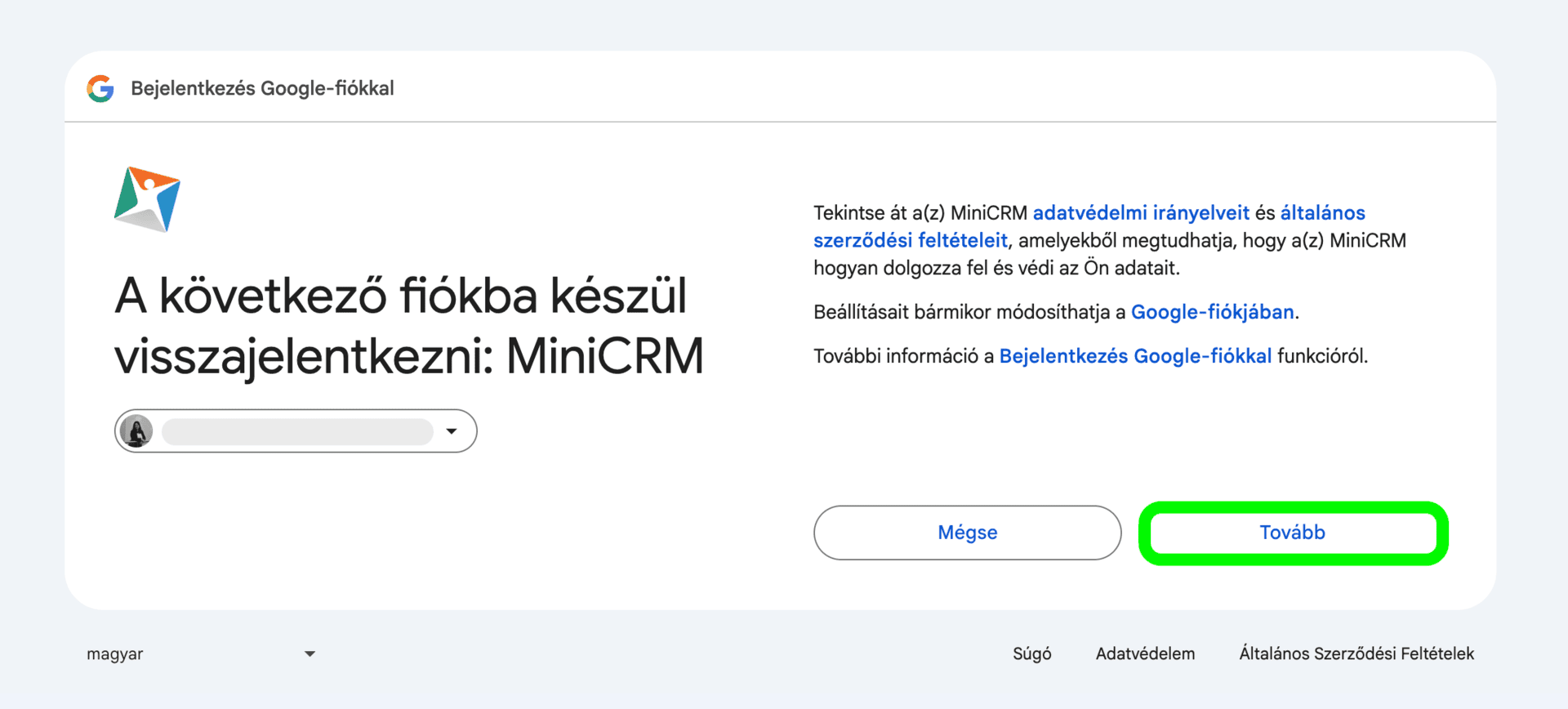Open the adatvédelmi irányelveit link
The height and width of the screenshot is (709, 1568).
pyautogui.click(x=1140, y=213)
